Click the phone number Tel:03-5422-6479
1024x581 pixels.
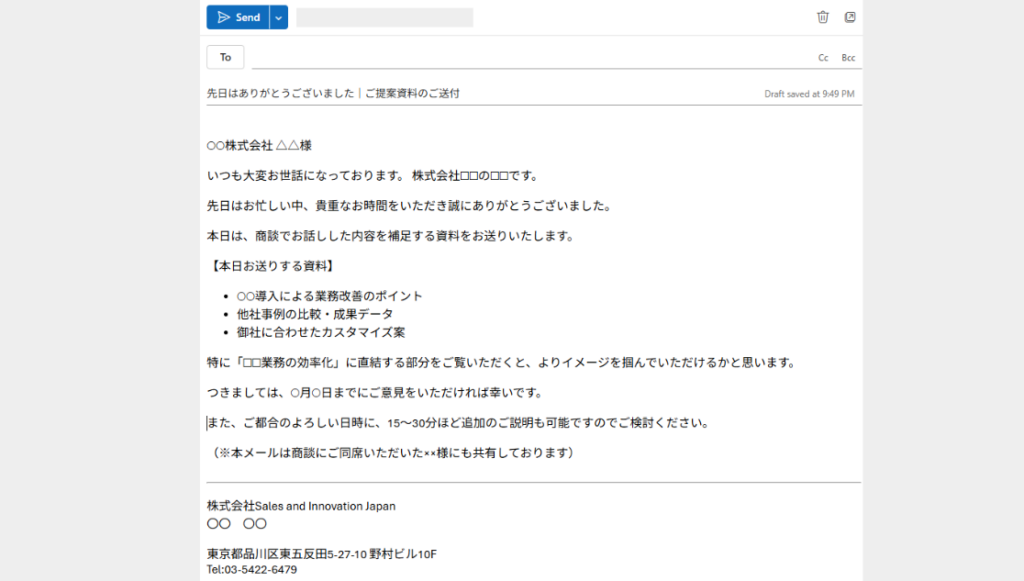pyautogui.click(x=252, y=570)
